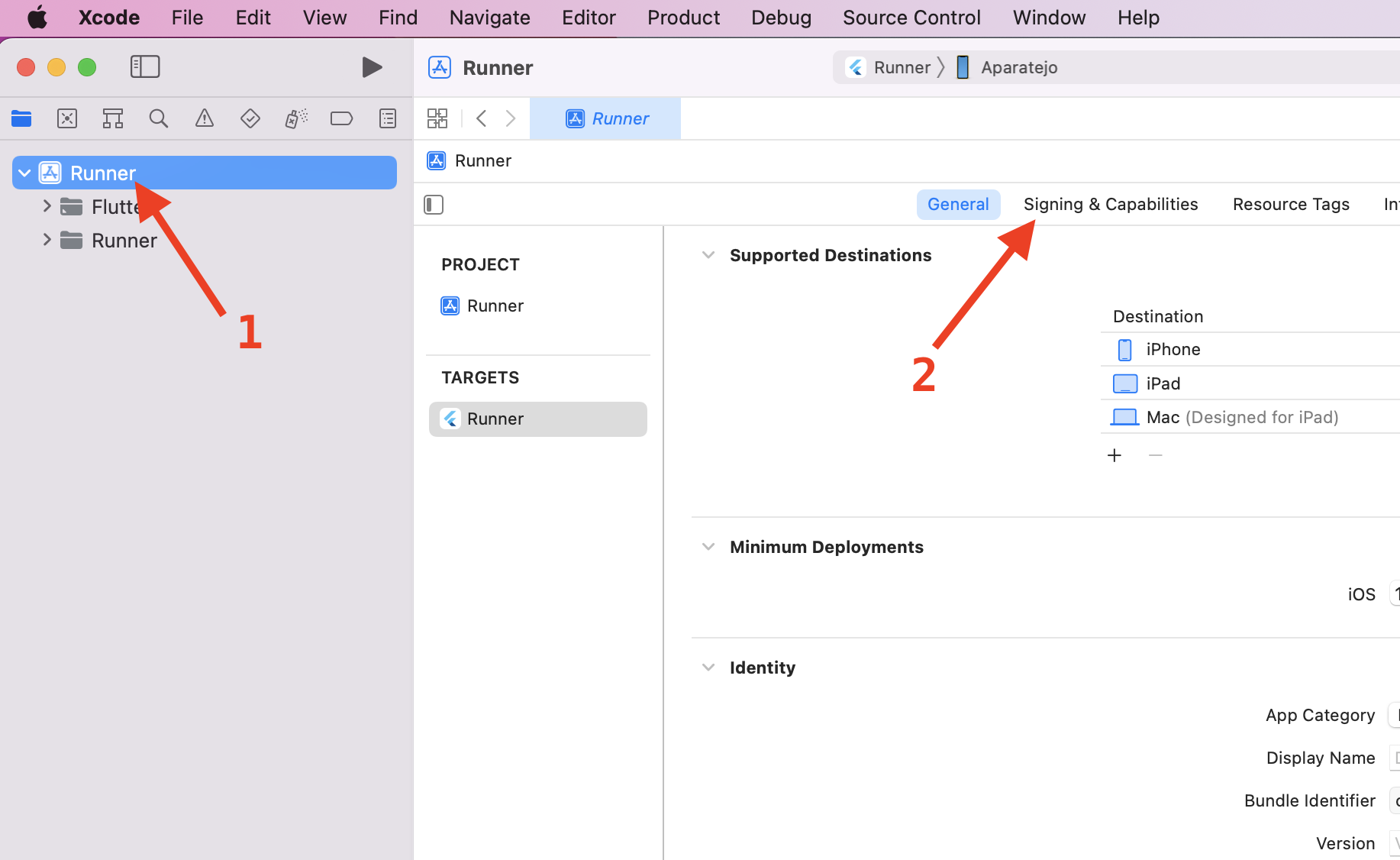Screen dimensions: 1400x860
Task: Expand the Flutter folder
Action: click(x=47, y=206)
